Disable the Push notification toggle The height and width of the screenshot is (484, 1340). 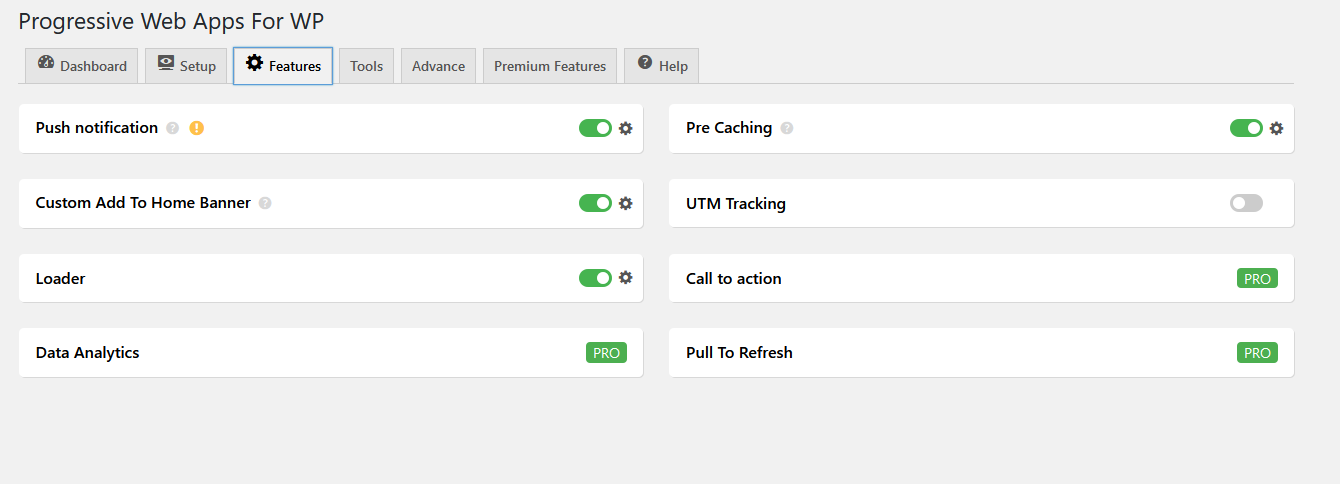595,128
